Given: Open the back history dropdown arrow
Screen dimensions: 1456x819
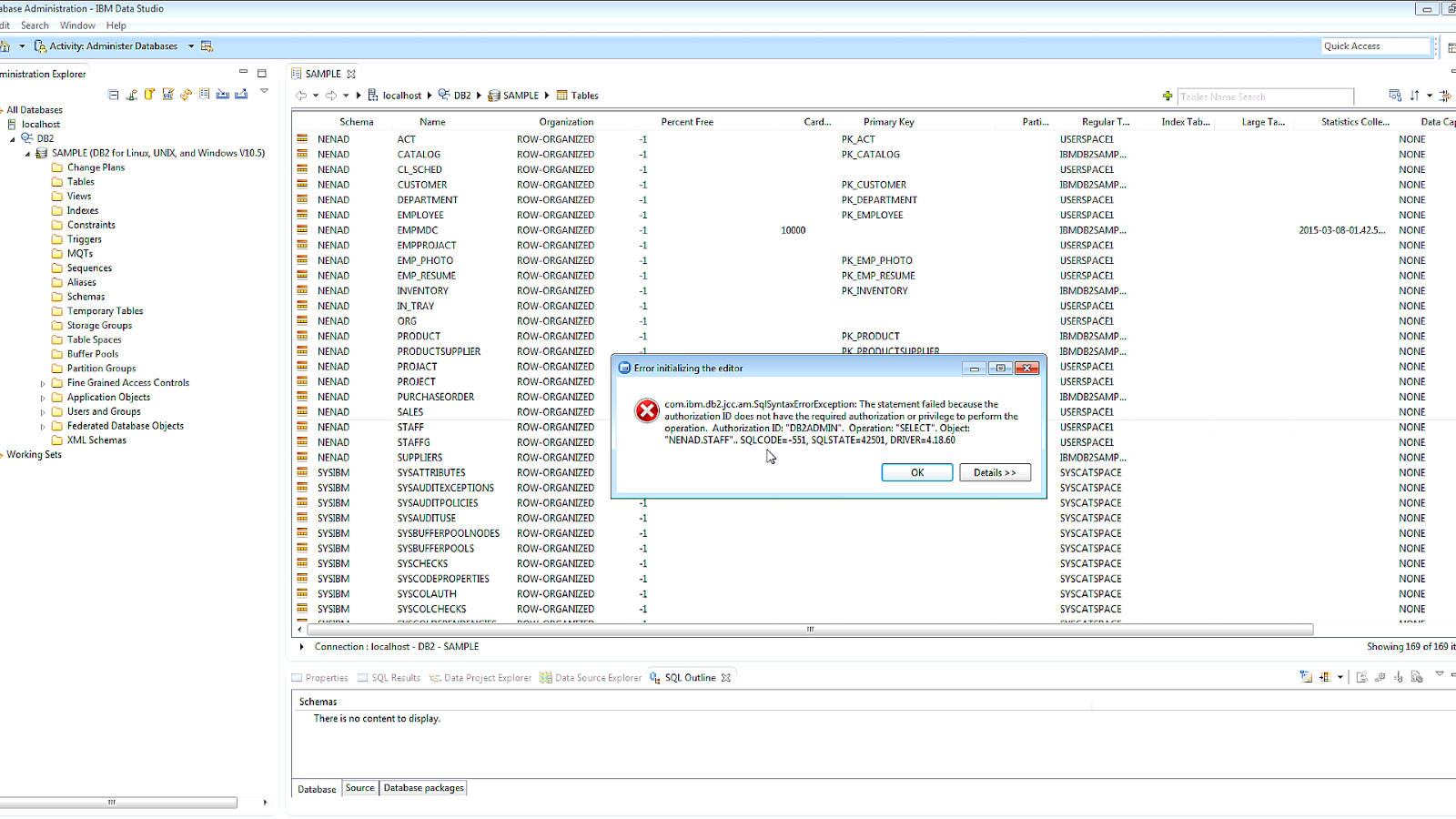Looking at the screenshot, I should 316,96.
